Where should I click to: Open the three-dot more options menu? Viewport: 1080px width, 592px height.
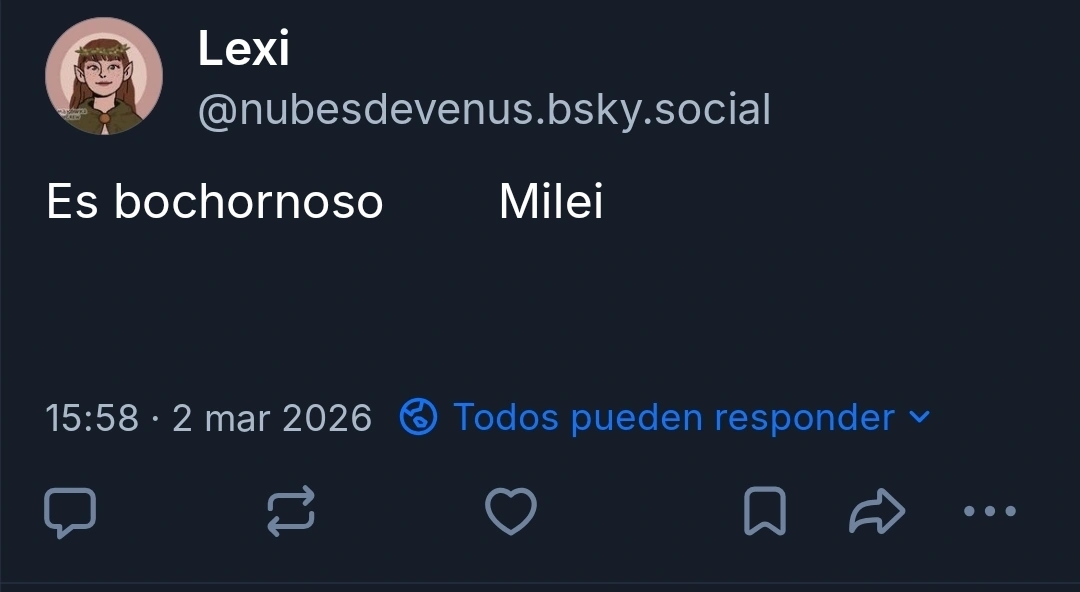[990, 511]
